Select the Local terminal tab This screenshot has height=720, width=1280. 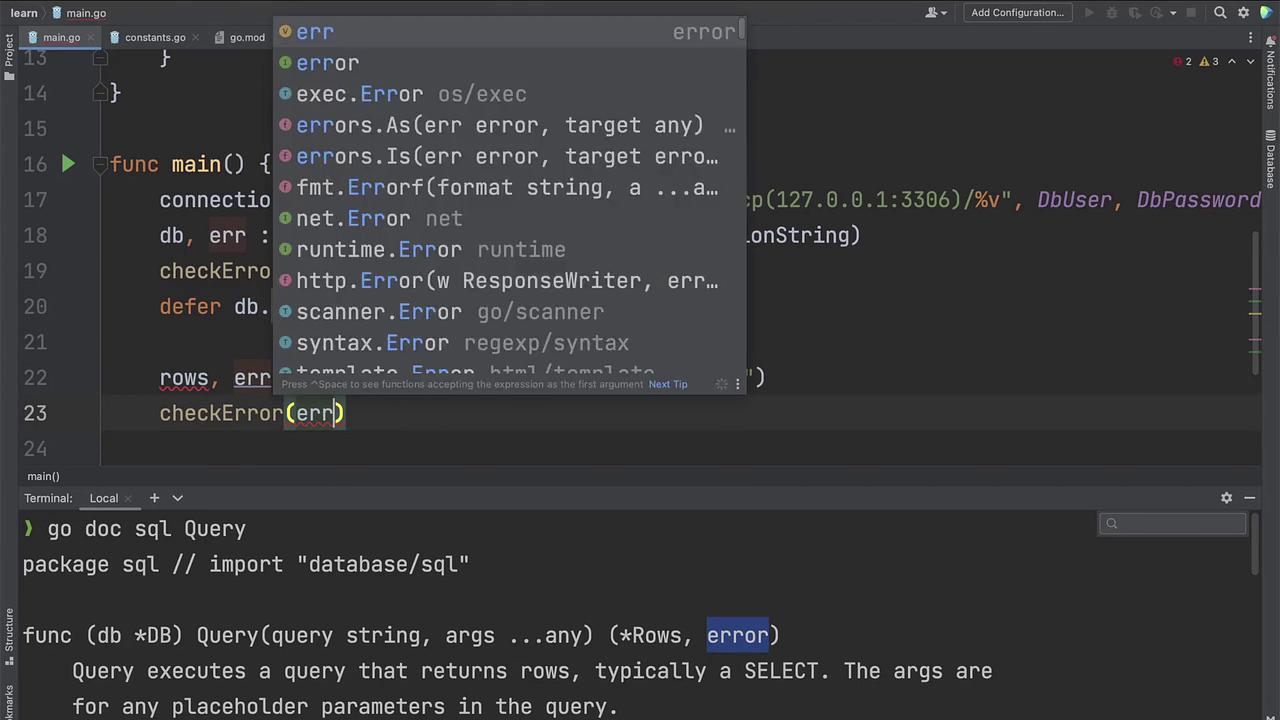[103, 498]
